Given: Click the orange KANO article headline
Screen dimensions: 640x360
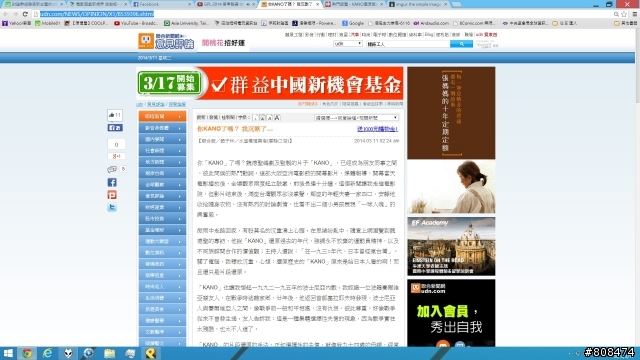Looking at the screenshot, I should [235, 129].
